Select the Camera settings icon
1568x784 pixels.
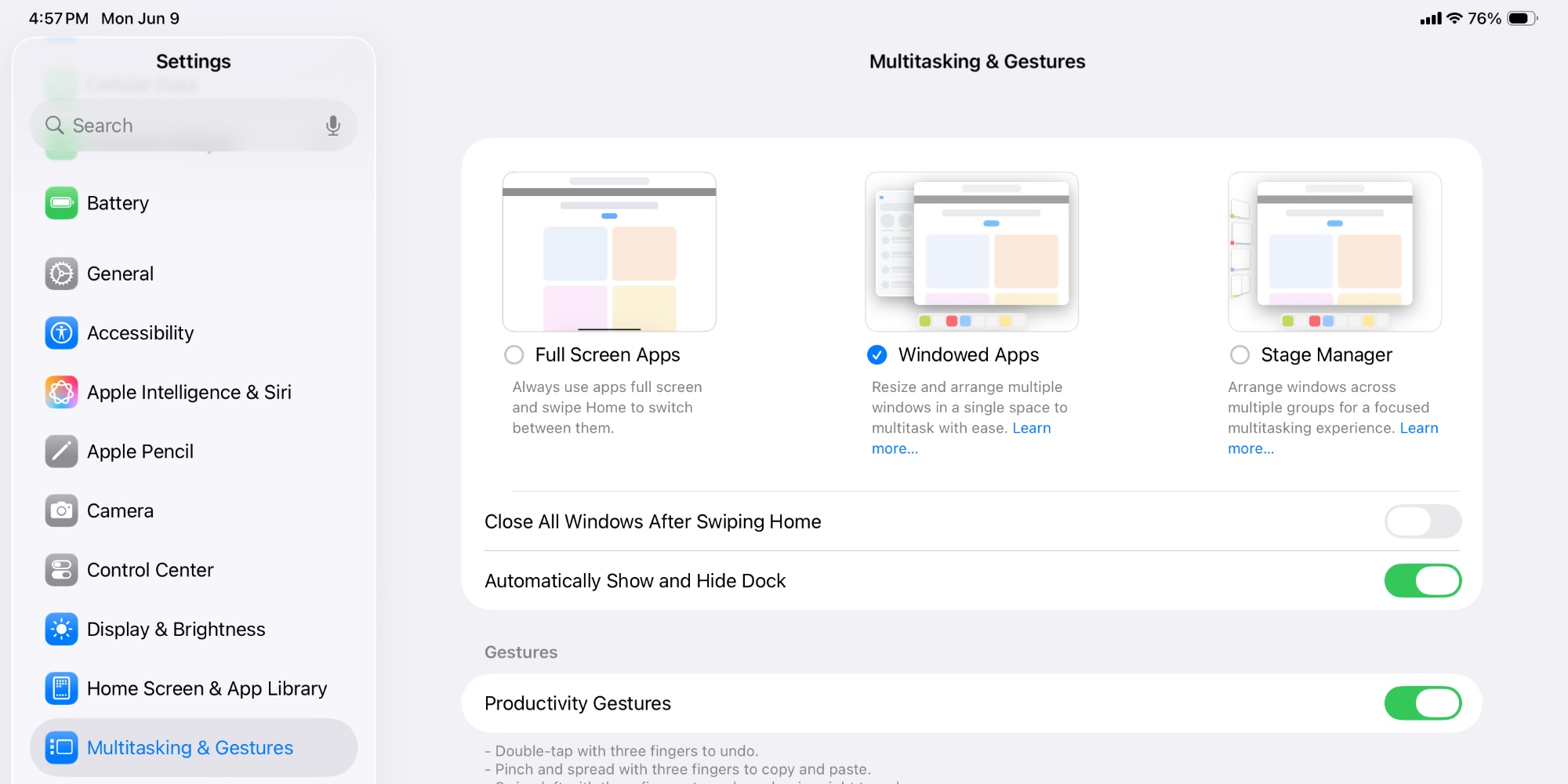pos(61,510)
